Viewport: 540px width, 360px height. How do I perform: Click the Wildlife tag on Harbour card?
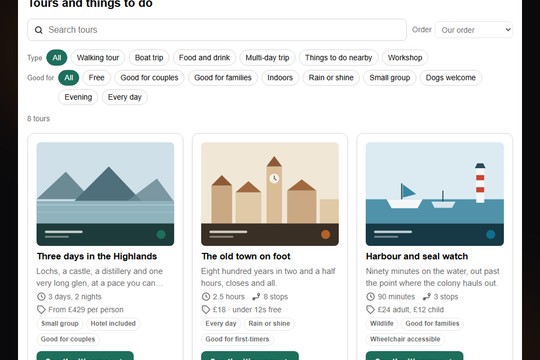pos(382,324)
